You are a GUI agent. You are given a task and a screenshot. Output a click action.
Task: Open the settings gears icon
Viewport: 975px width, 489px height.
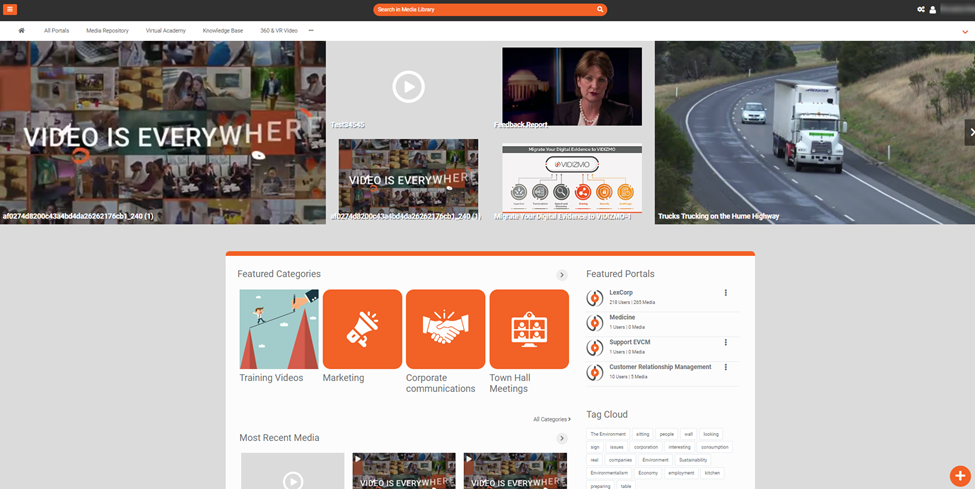921,9
